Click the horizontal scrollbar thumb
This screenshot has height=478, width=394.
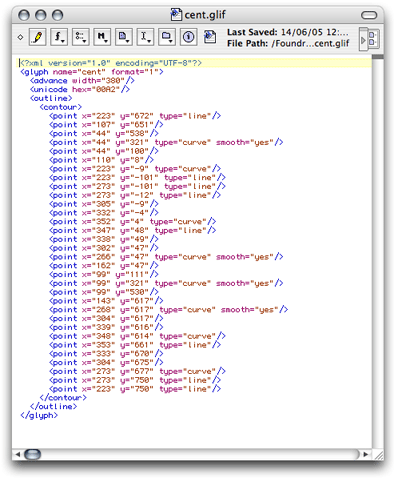[x=32, y=454]
